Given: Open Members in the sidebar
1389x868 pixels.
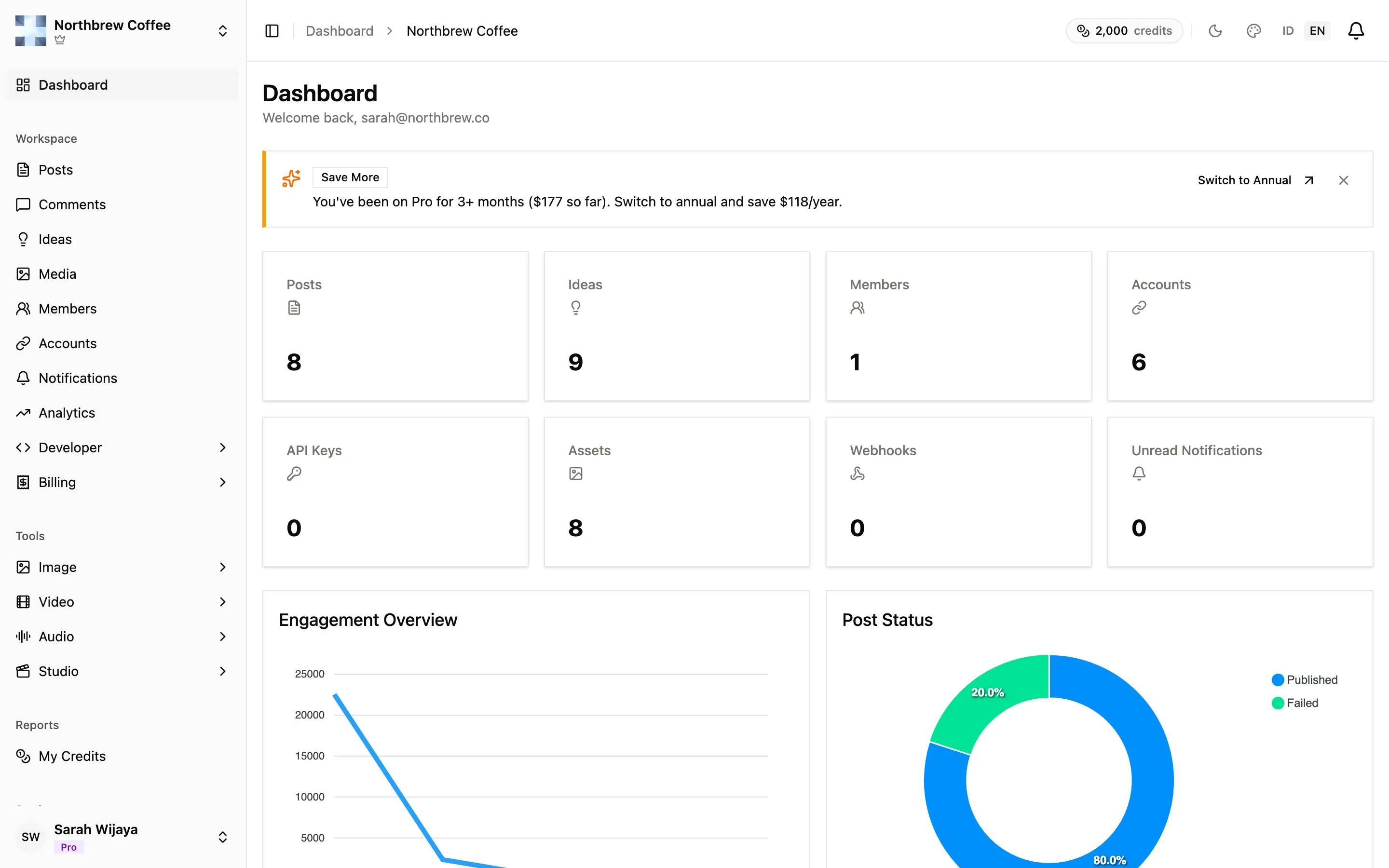Looking at the screenshot, I should (x=122, y=309).
